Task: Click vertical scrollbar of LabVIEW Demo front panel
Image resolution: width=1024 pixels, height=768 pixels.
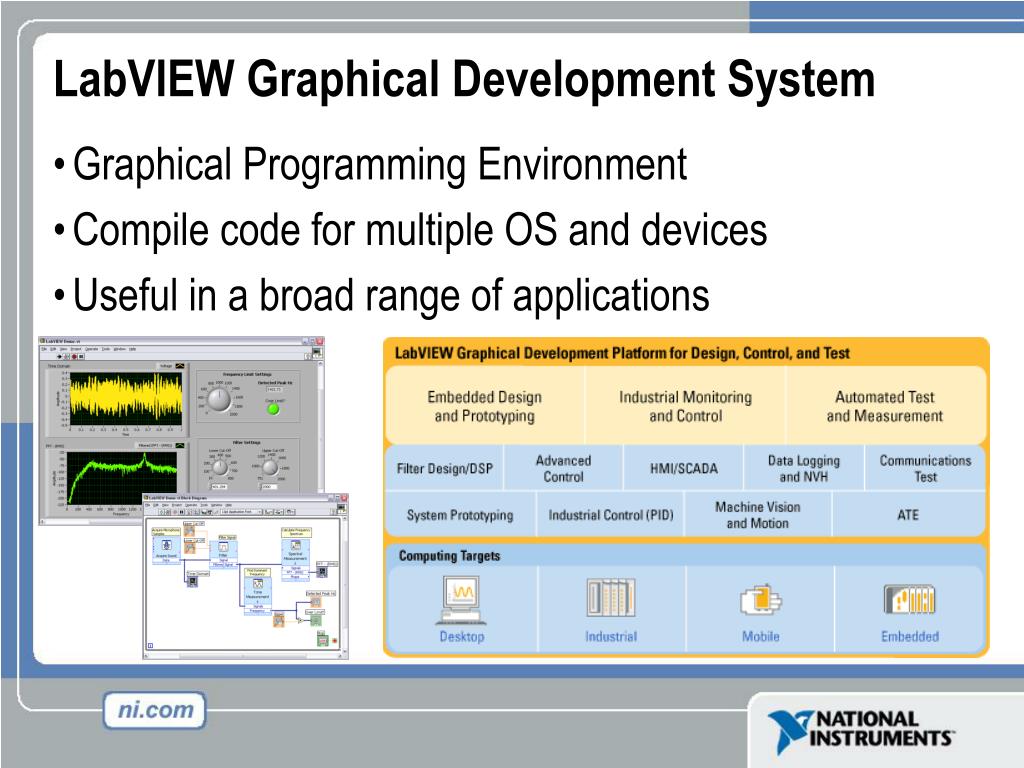Action: tap(321, 427)
